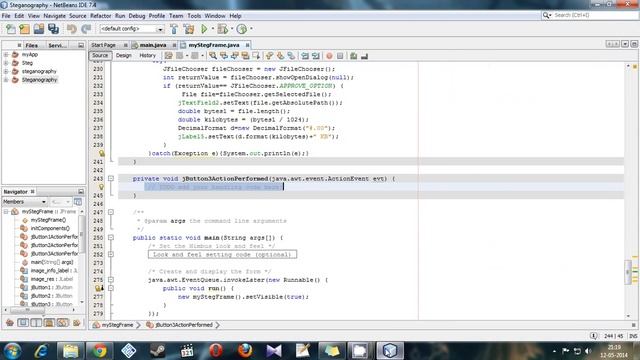The width and height of the screenshot is (640, 360).
Task: Toggle Rectangular Selection in editor toolbar
Action: [256, 56]
